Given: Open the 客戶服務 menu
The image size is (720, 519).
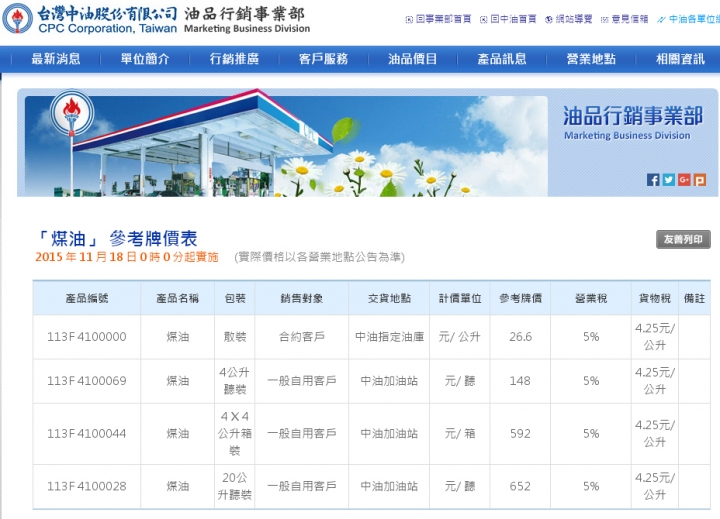Looking at the screenshot, I should pos(323,59).
